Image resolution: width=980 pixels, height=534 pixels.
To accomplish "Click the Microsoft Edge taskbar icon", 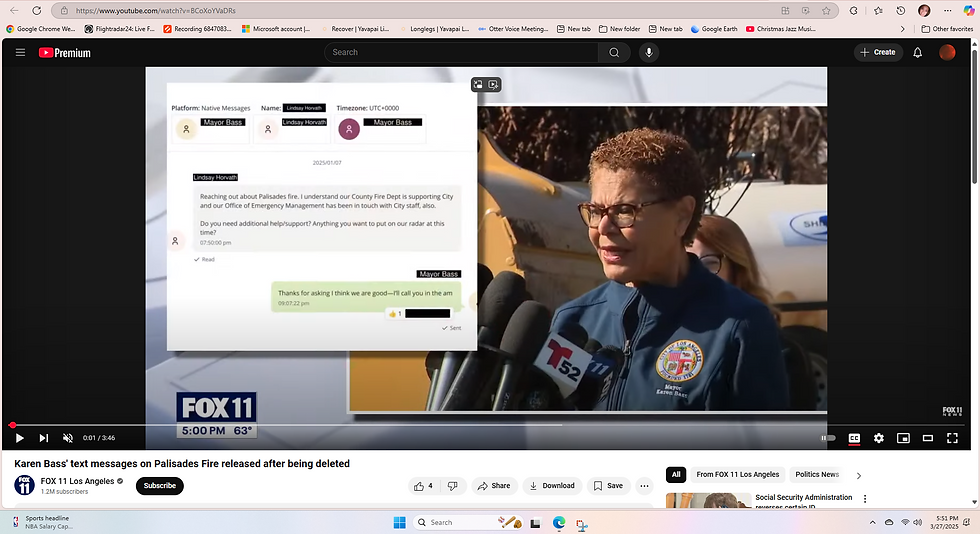I will pyautogui.click(x=559, y=523).
